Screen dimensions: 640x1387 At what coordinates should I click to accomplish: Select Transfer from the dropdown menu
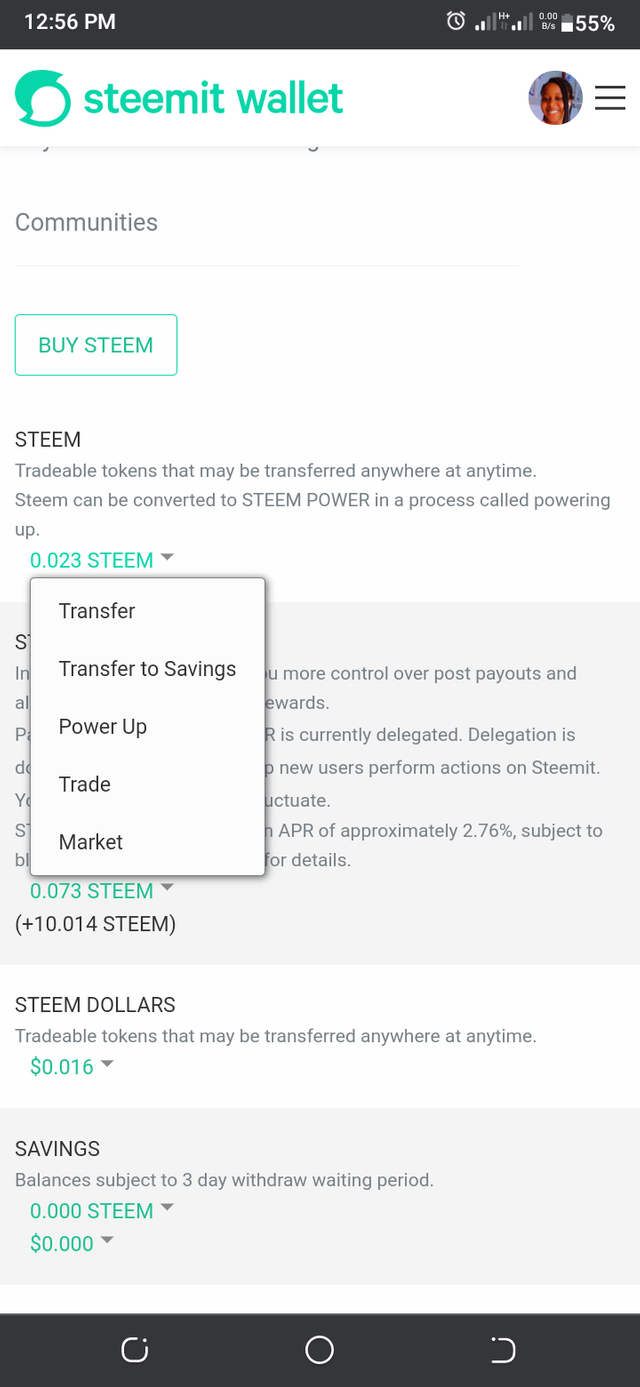(97, 611)
